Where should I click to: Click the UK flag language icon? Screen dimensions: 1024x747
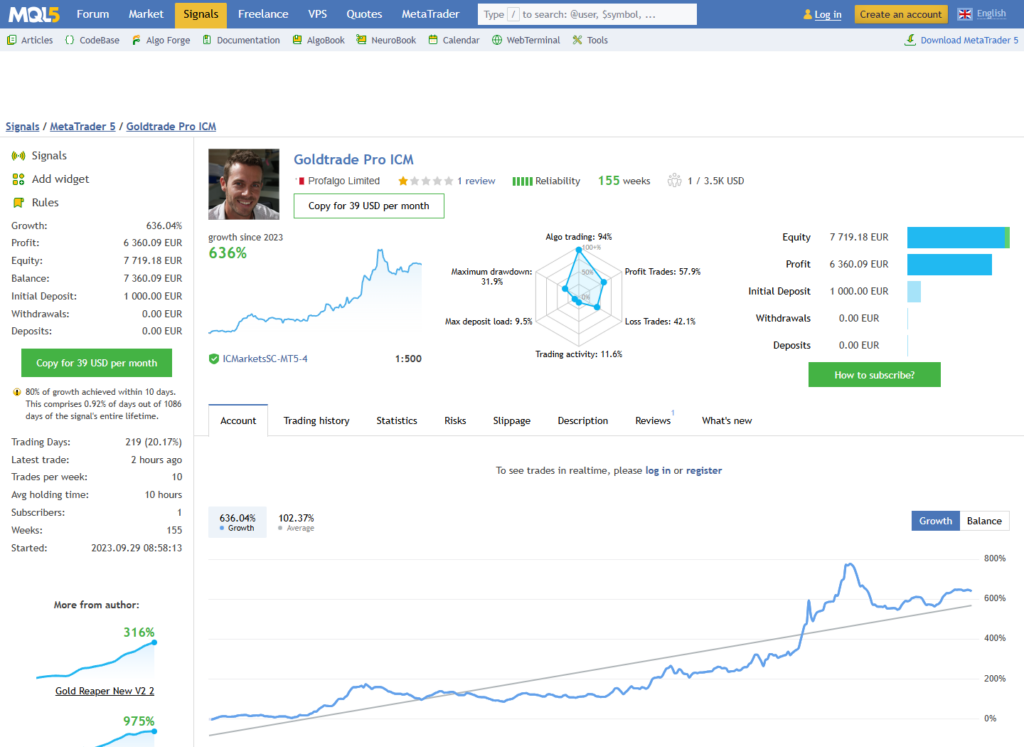click(965, 14)
